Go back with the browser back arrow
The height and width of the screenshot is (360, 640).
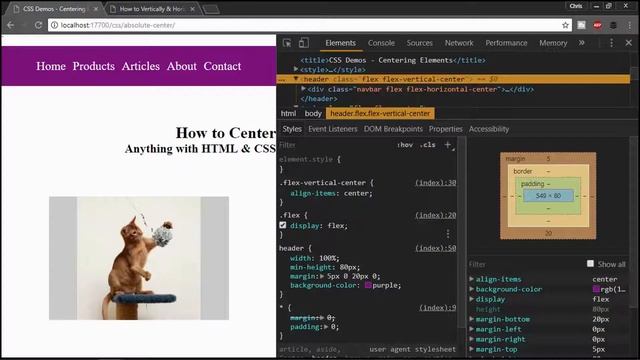point(11,25)
